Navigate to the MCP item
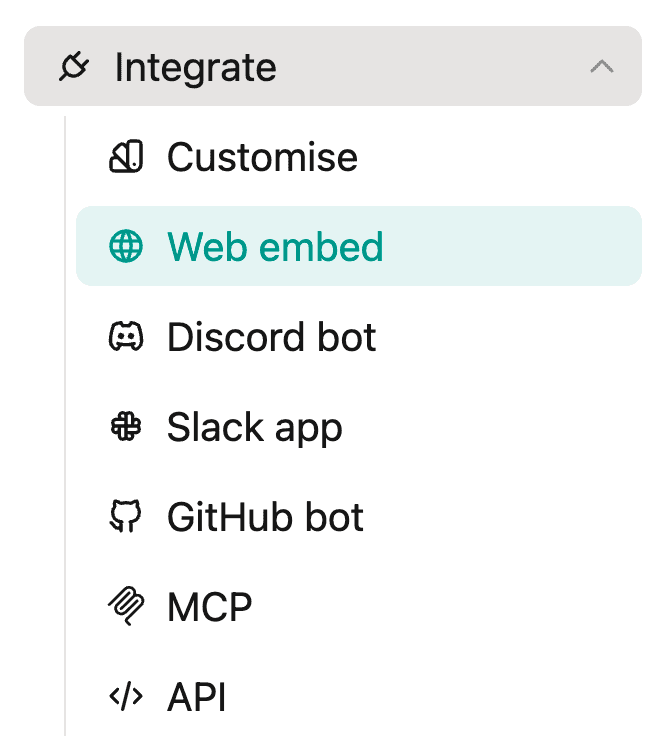This screenshot has height=750, width=666. (x=358, y=606)
